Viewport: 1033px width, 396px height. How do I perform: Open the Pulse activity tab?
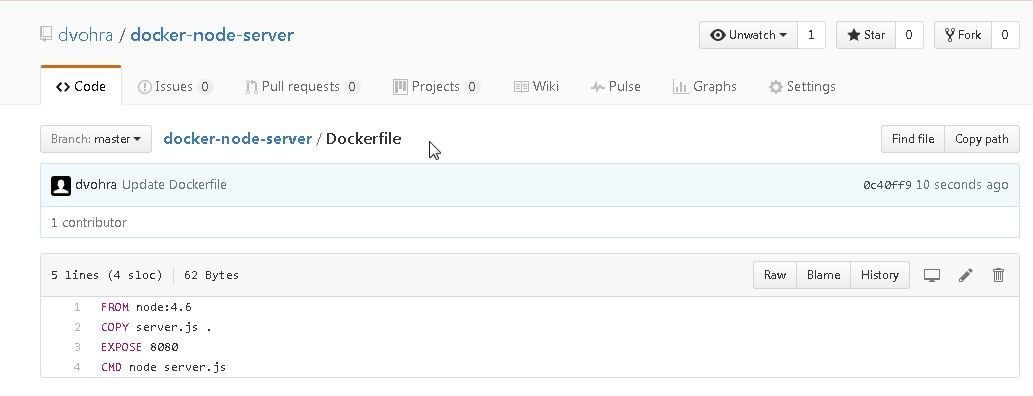point(615,86)
